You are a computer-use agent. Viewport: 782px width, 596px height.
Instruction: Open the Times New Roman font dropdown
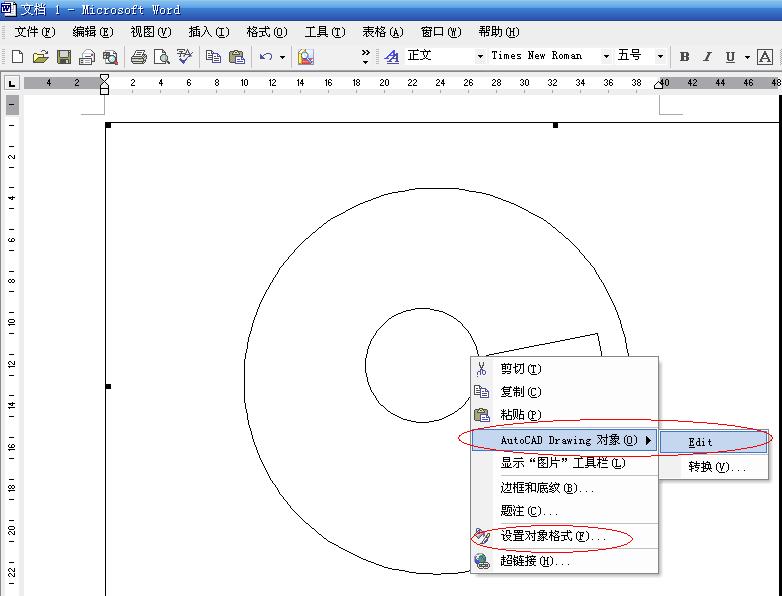[606, 56]
